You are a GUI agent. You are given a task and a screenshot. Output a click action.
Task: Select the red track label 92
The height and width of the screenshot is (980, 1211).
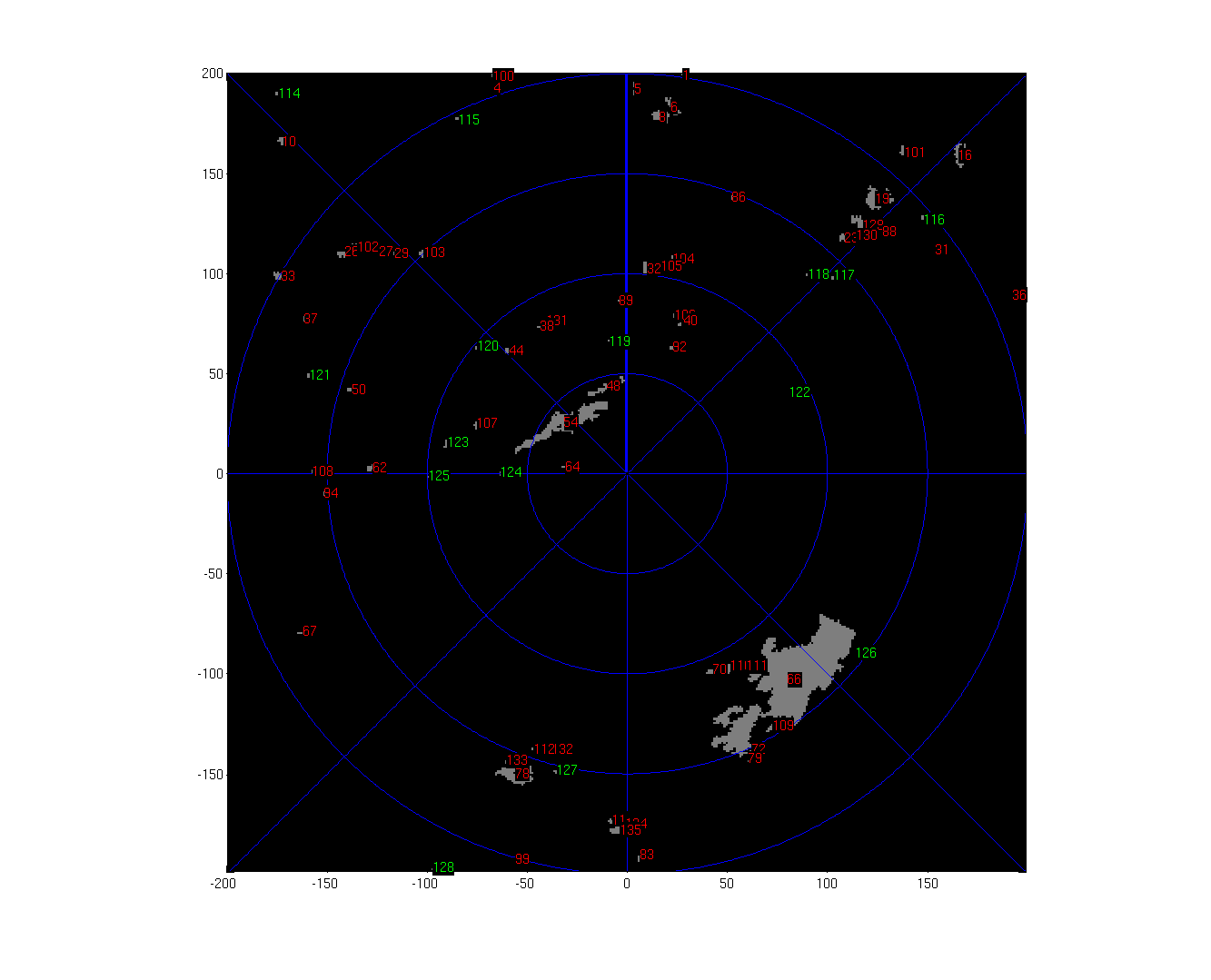click(x=680, y=347)
